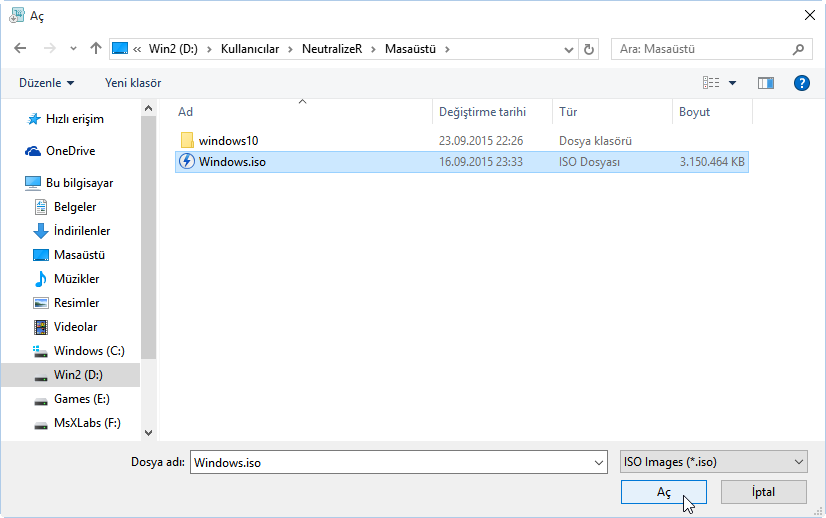Sort by Değiştirme tarihi column
The height and width of the screenshot is (518, 826).
point(493,112)
